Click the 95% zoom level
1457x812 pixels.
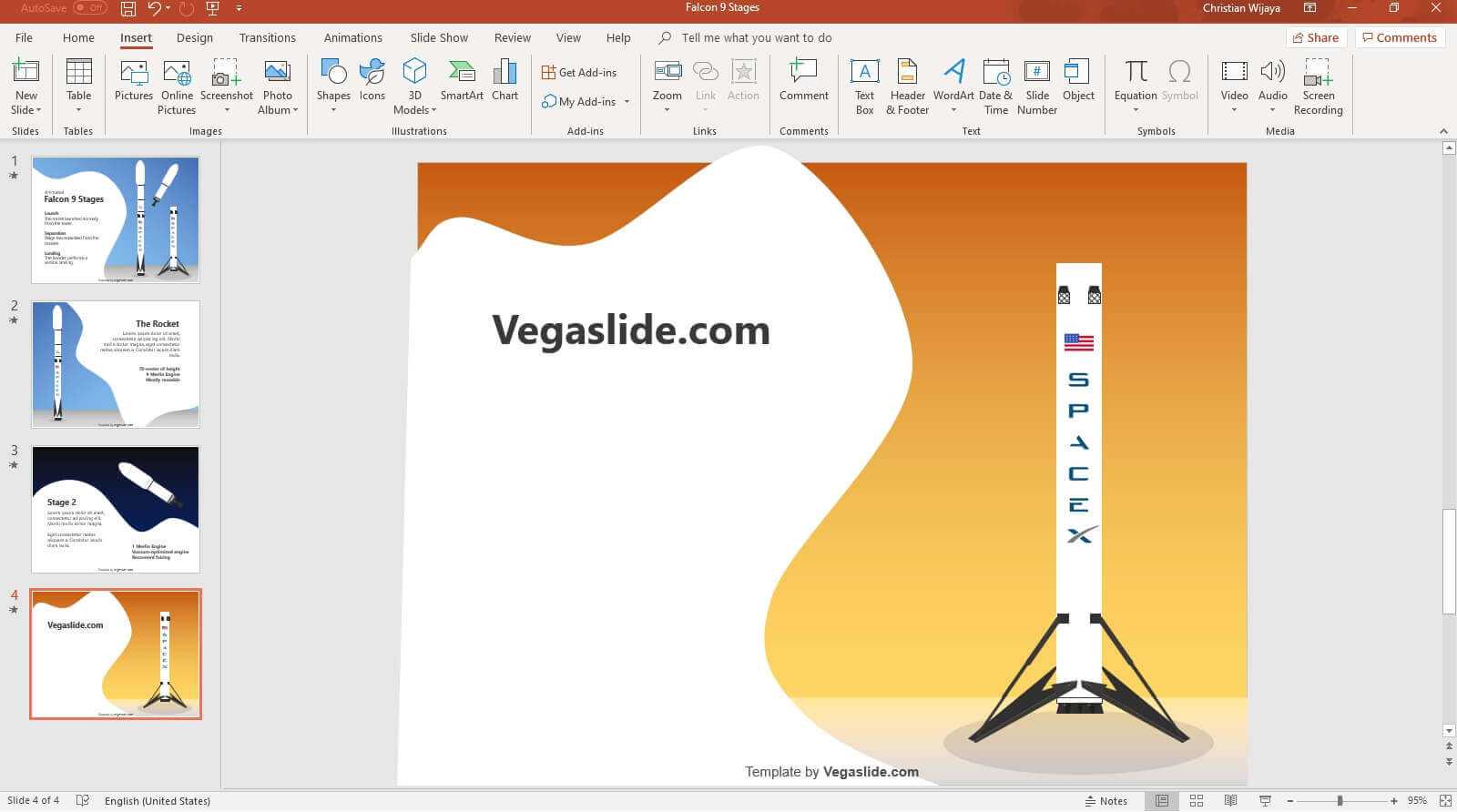click(1417, 801)
